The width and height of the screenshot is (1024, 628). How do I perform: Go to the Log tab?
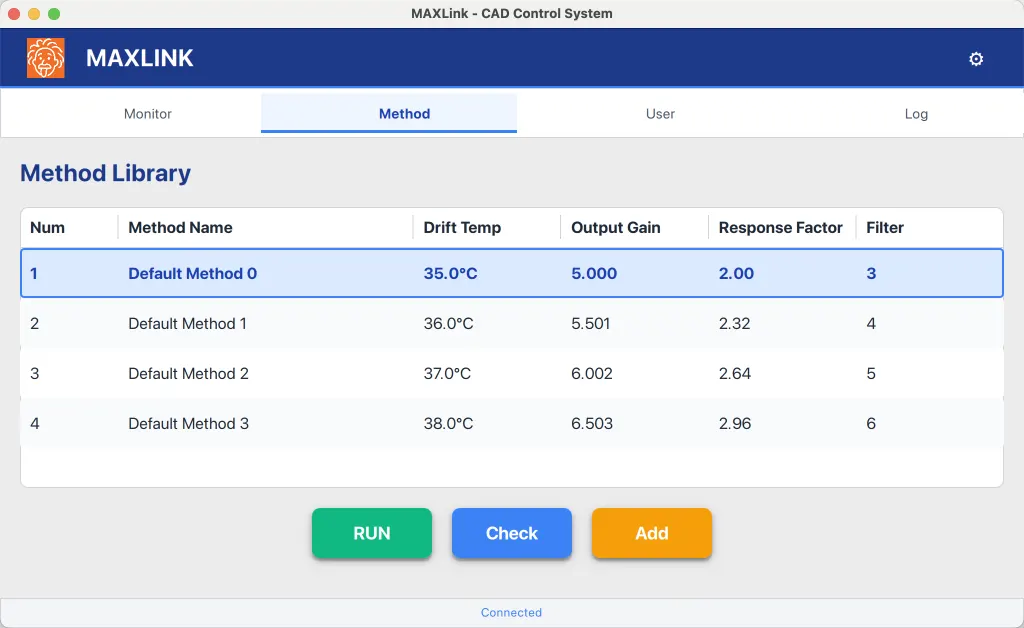pyautogui.click(x=916, y=114)
